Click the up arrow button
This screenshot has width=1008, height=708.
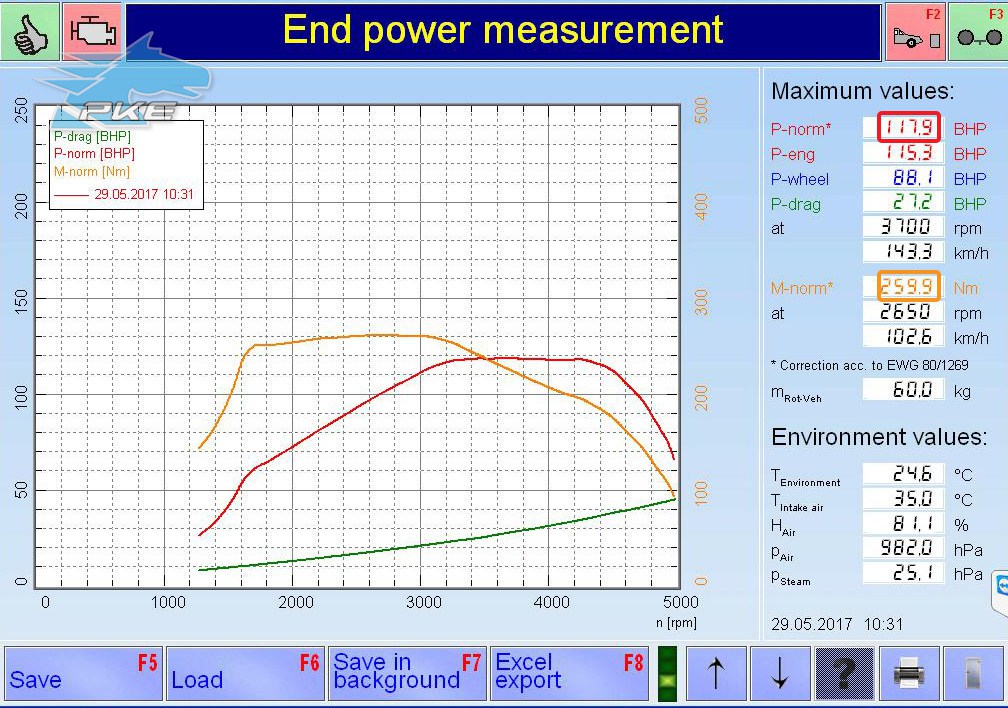[x=716, y=673]
